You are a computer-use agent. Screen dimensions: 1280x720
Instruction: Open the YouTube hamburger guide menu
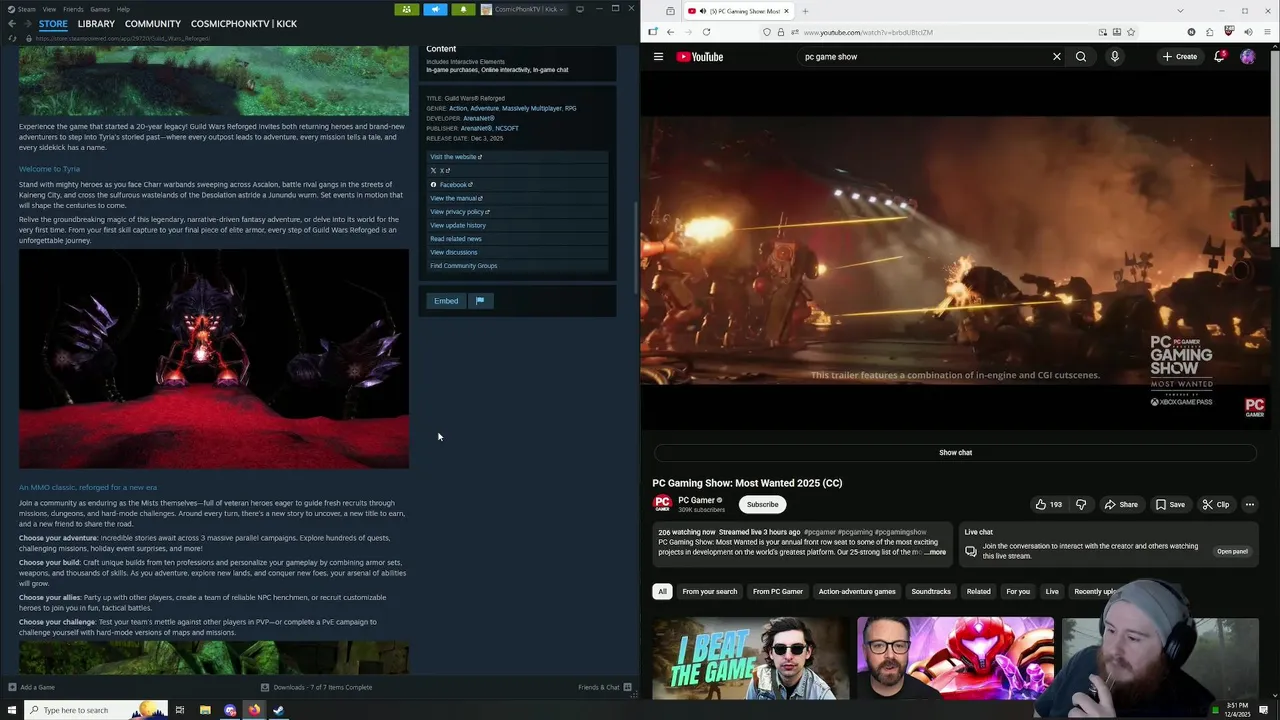tap(658, 57)
